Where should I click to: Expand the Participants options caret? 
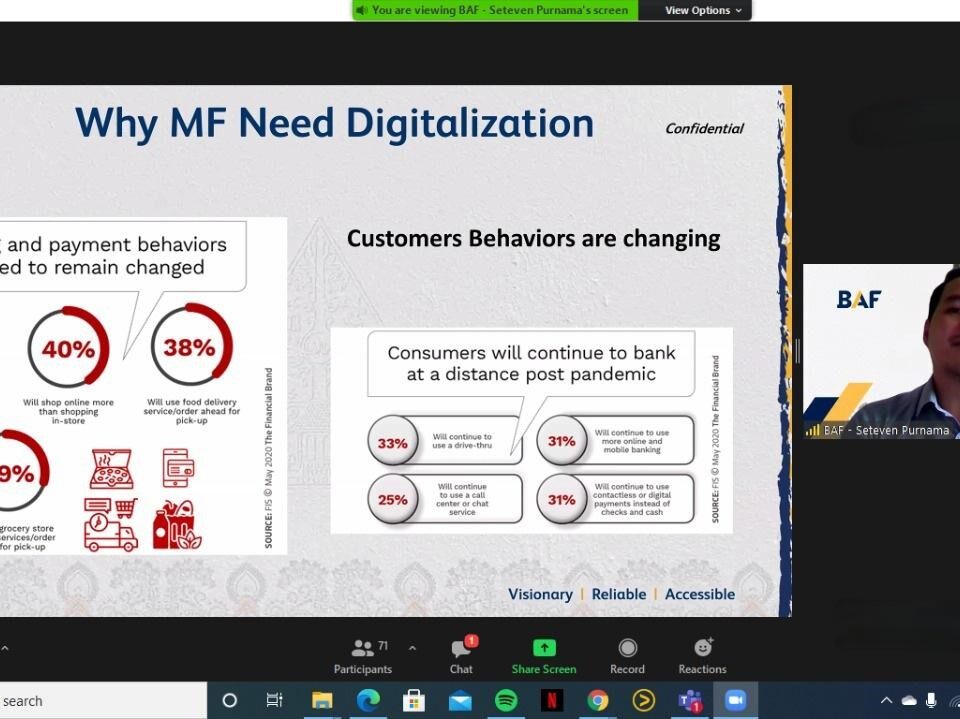412,648
